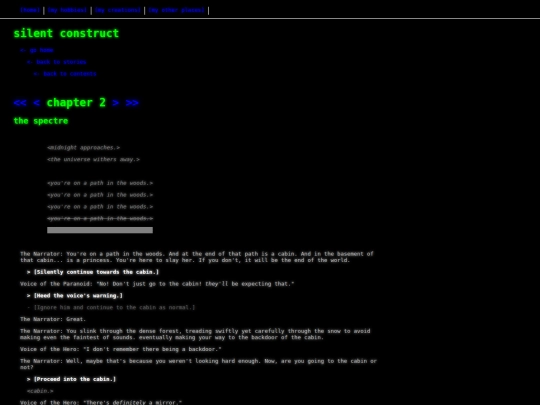This screenshot has width=540, height=405.
Task: Click Hero's 'There's definitely a mirror' line
Action: [x=101, y=402]
